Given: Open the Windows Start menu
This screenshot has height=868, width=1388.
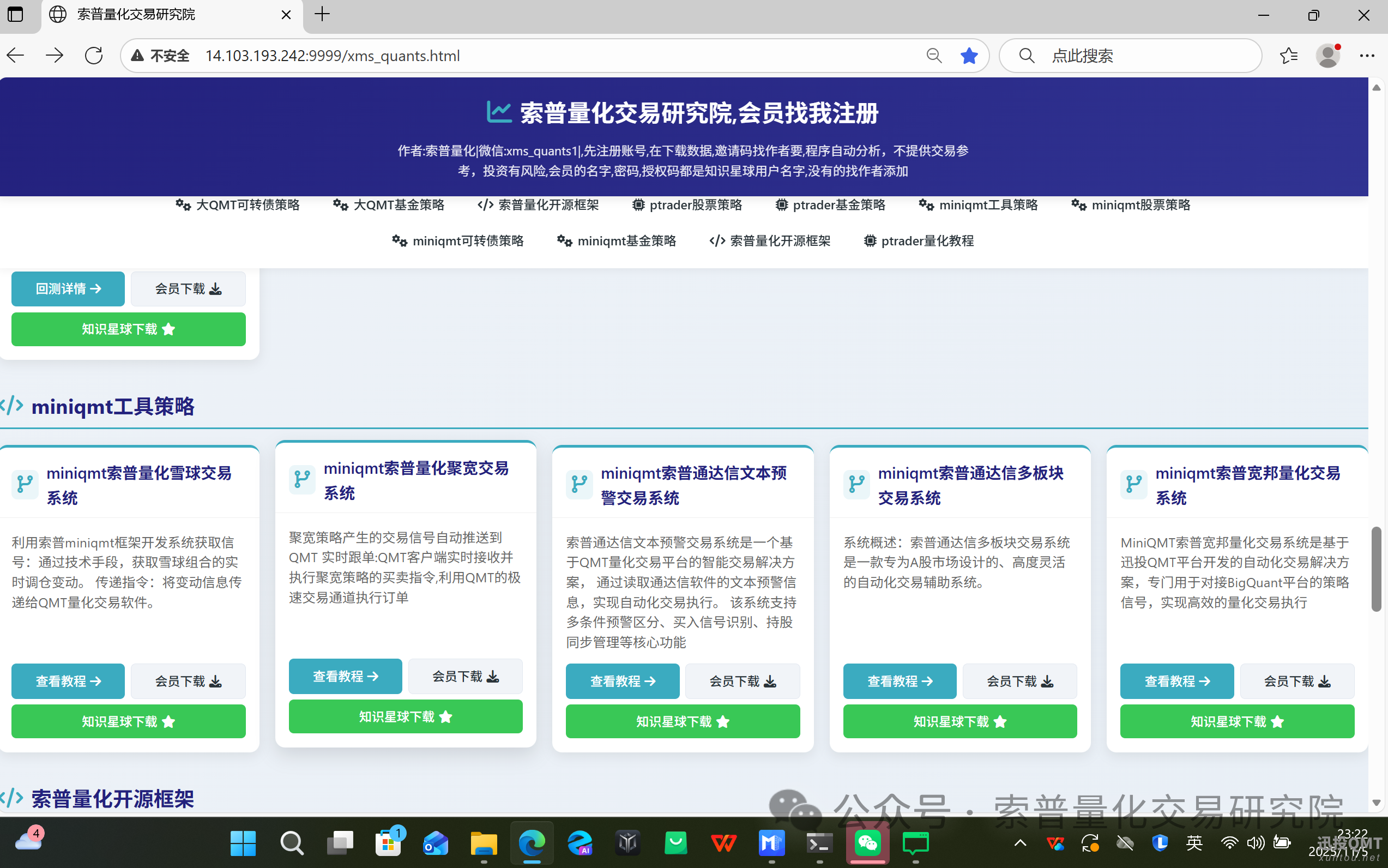Looking at the screenshot, I should point(243,843).
